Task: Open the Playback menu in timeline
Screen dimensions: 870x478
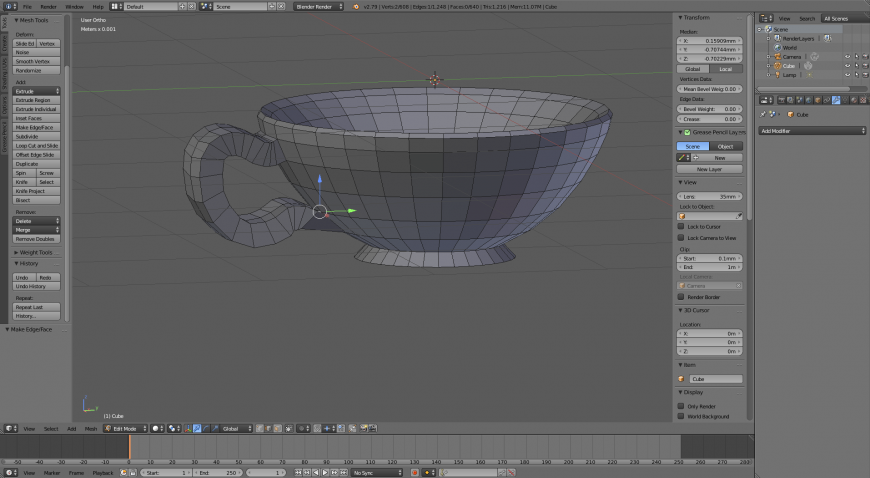Action: pyautogui.click(x=103, y=473)
